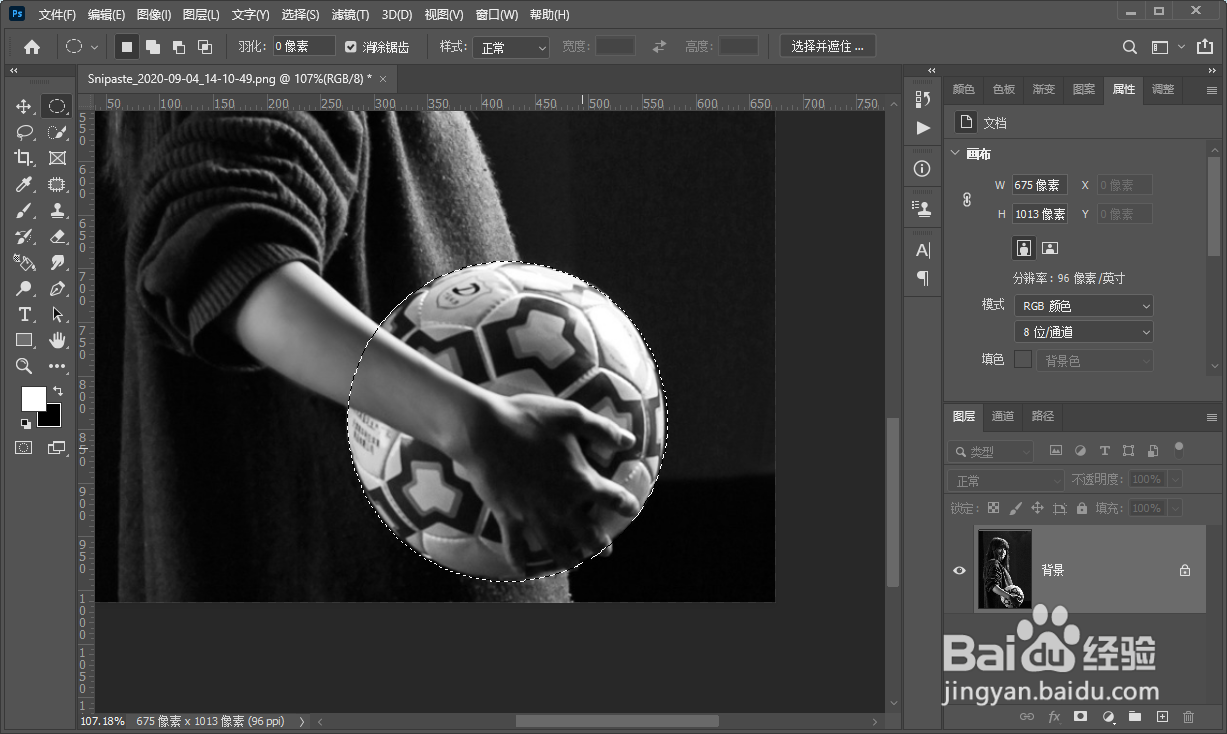Select the Pen tool
The height and width of the screenshot is (734, 1227).
(x=57, y=288)
